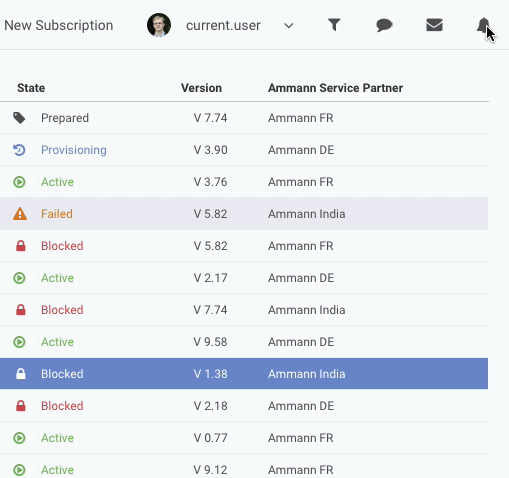Select the Failed state text
509x478 pixels.
tap(57, 214)
